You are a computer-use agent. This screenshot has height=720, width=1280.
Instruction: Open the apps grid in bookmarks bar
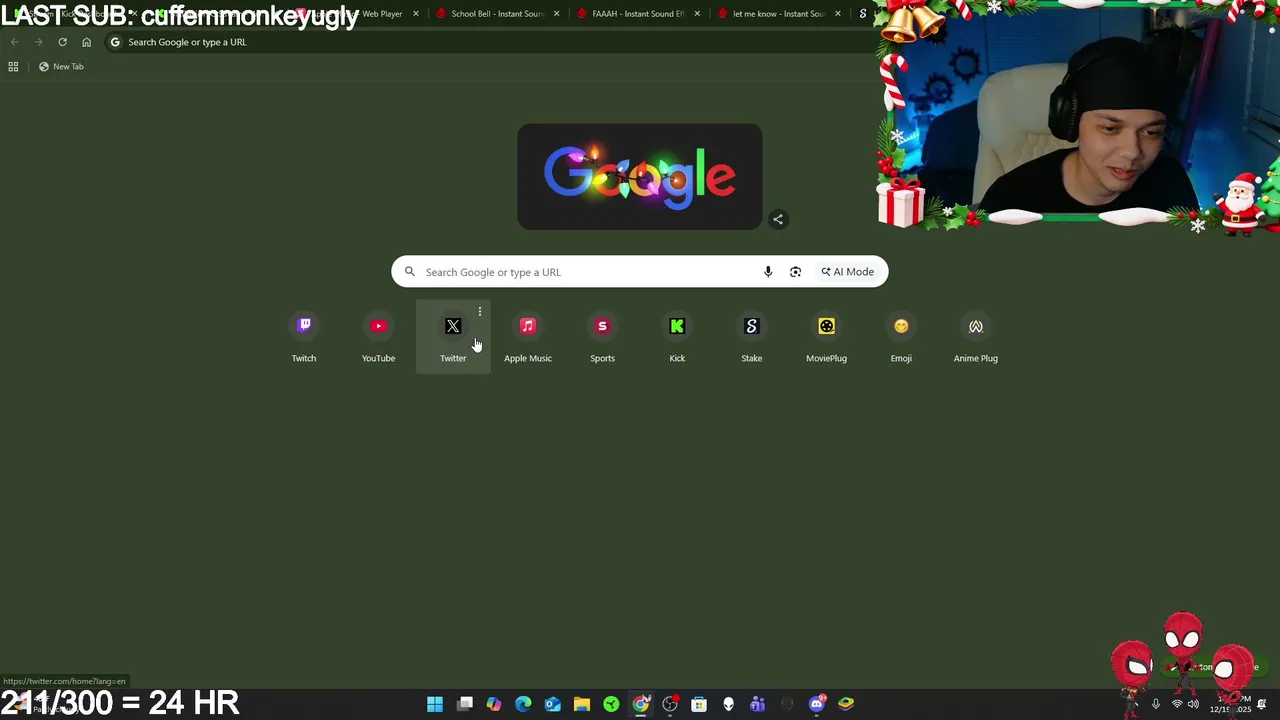[x=13, y=66]
